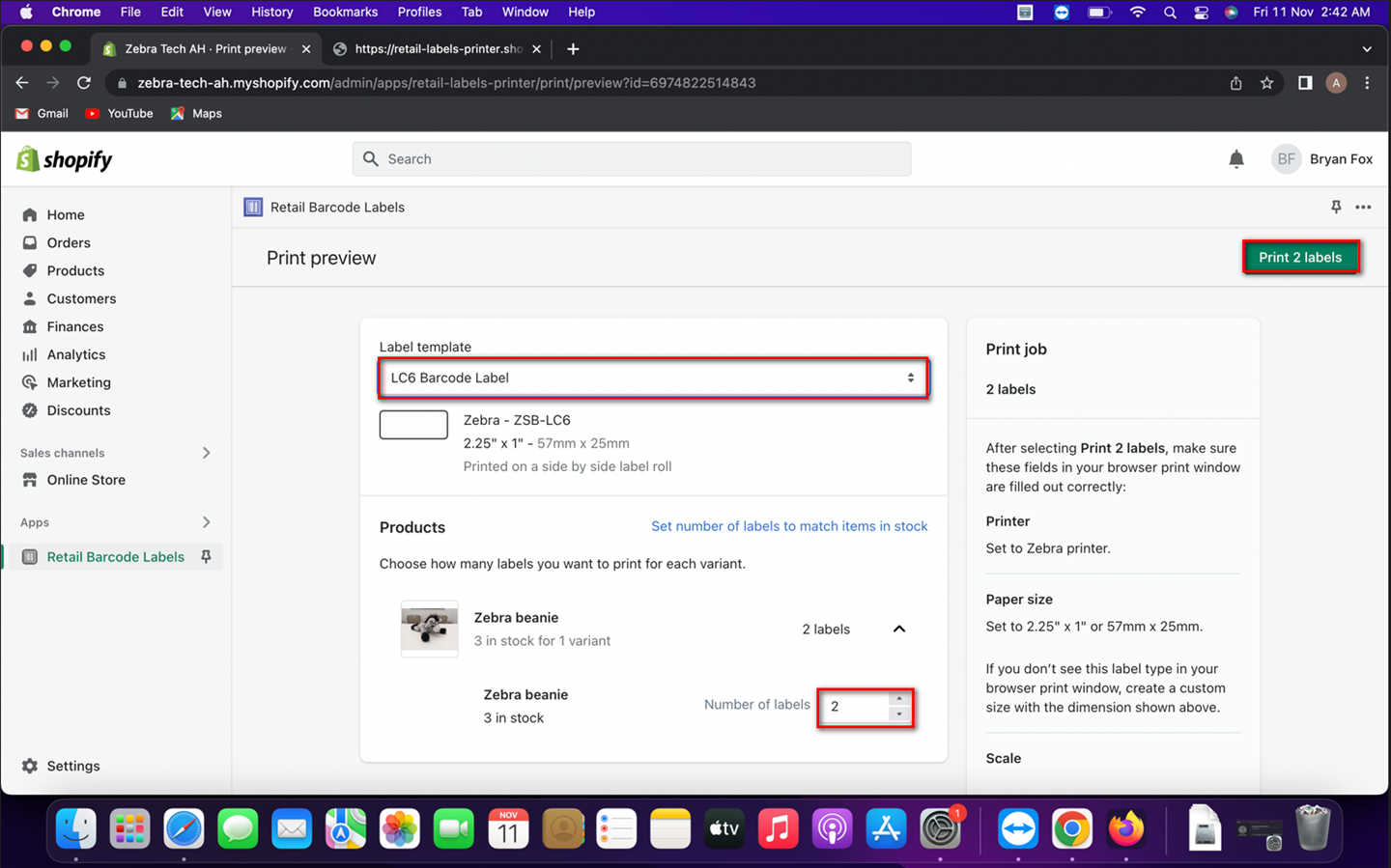1391x868 pixels.
Task: Expand the Sales channels section
Action: tap(206, 453)
